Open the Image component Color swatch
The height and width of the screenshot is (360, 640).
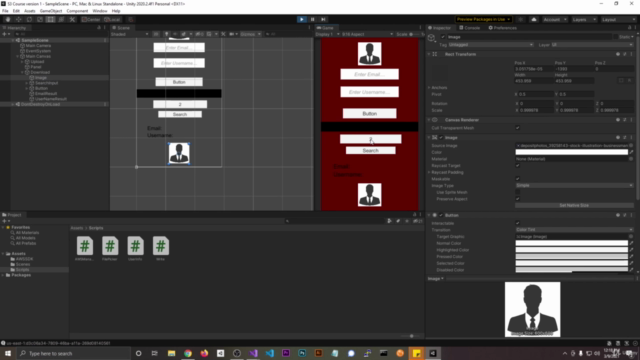coord(571,152)
